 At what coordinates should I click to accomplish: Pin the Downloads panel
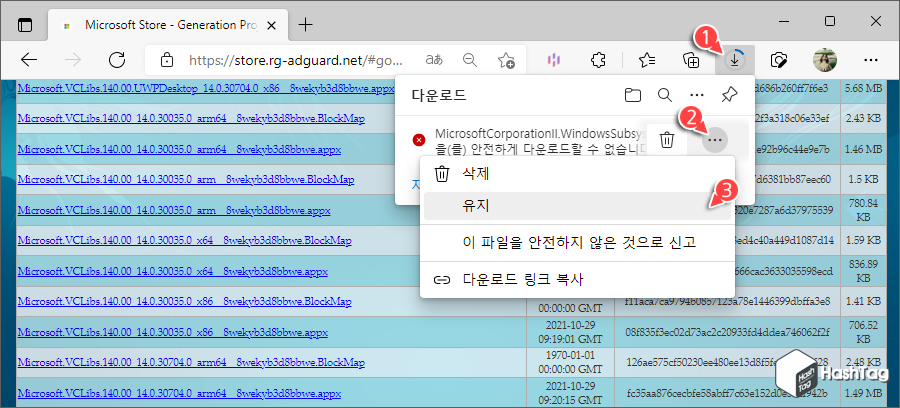[729, 95]
